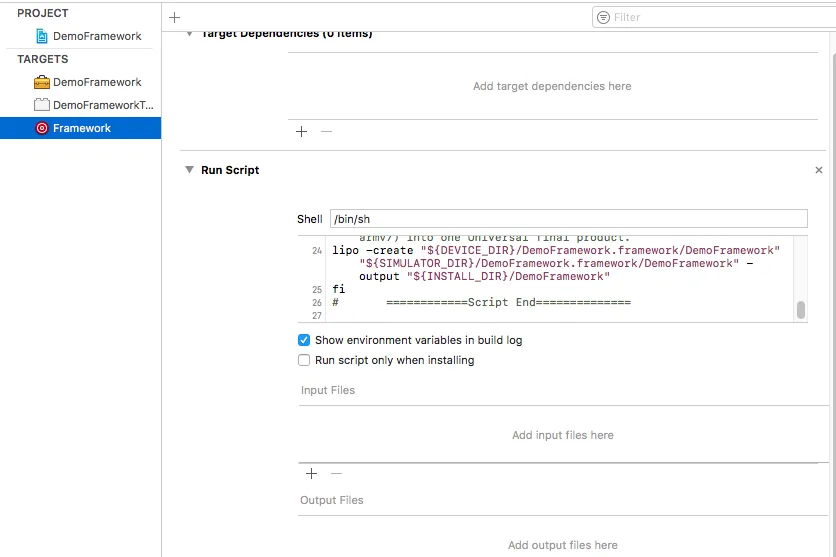Remove input file with minus button
836x557 pixels.
[x=336, y=473]
